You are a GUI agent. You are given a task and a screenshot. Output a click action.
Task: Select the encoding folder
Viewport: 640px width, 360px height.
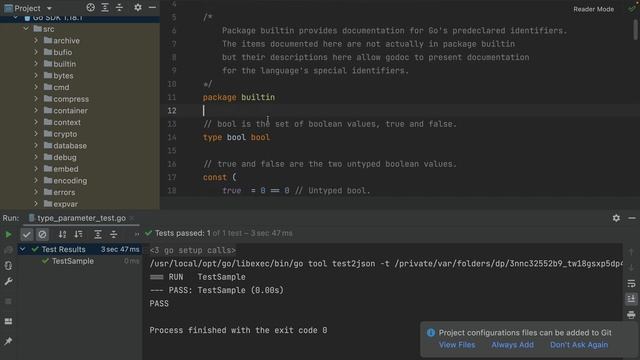click(x=70, y=180)
